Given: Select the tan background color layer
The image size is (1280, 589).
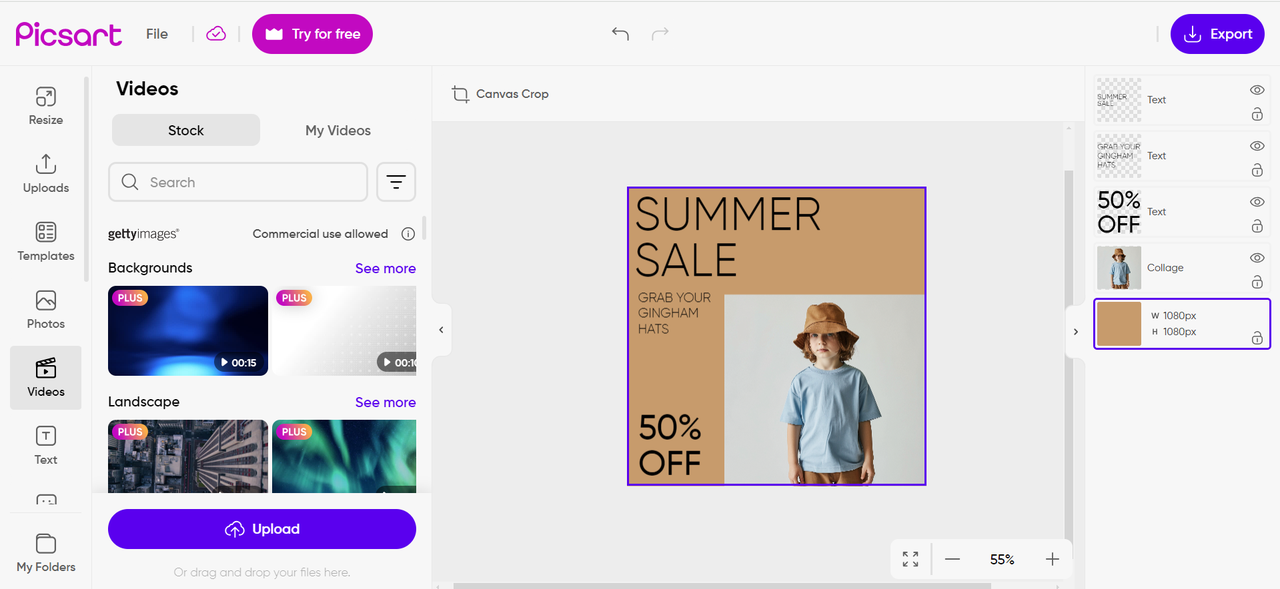Looking at the screenshot, I should pos(1182,324).
